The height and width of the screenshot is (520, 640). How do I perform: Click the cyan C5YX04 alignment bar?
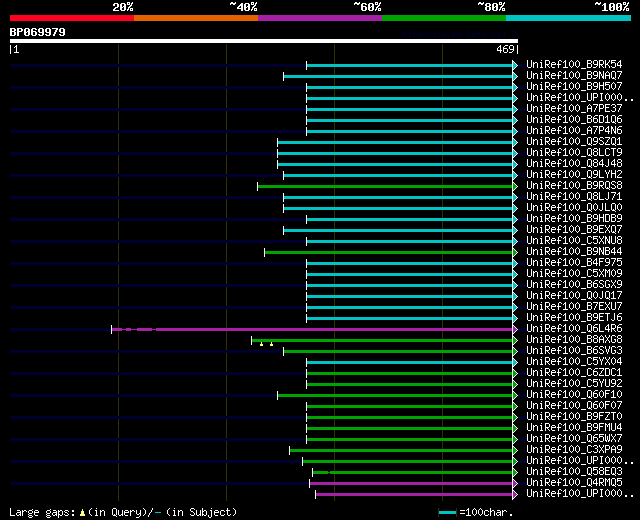click(410, 362)
